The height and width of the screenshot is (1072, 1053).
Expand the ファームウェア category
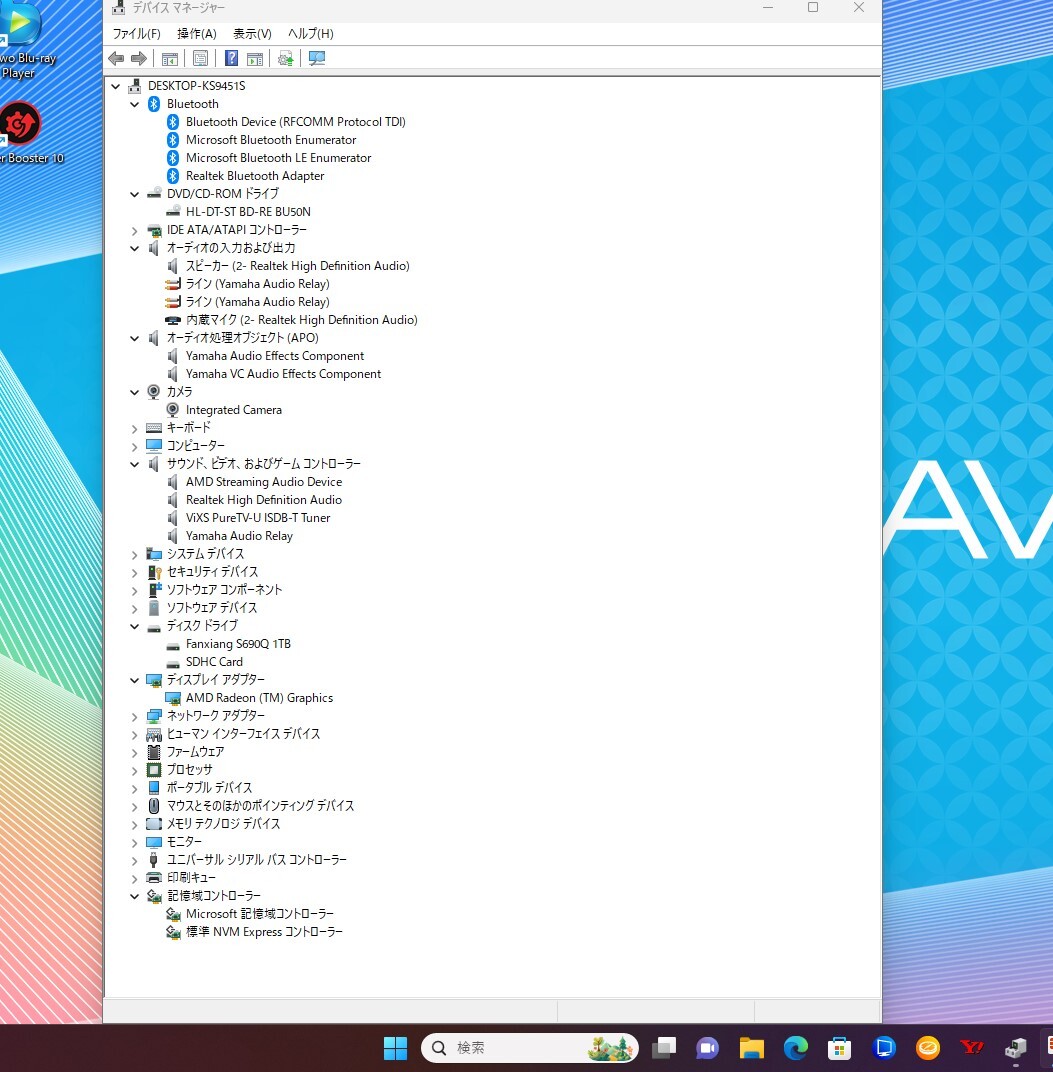(135, 753)
